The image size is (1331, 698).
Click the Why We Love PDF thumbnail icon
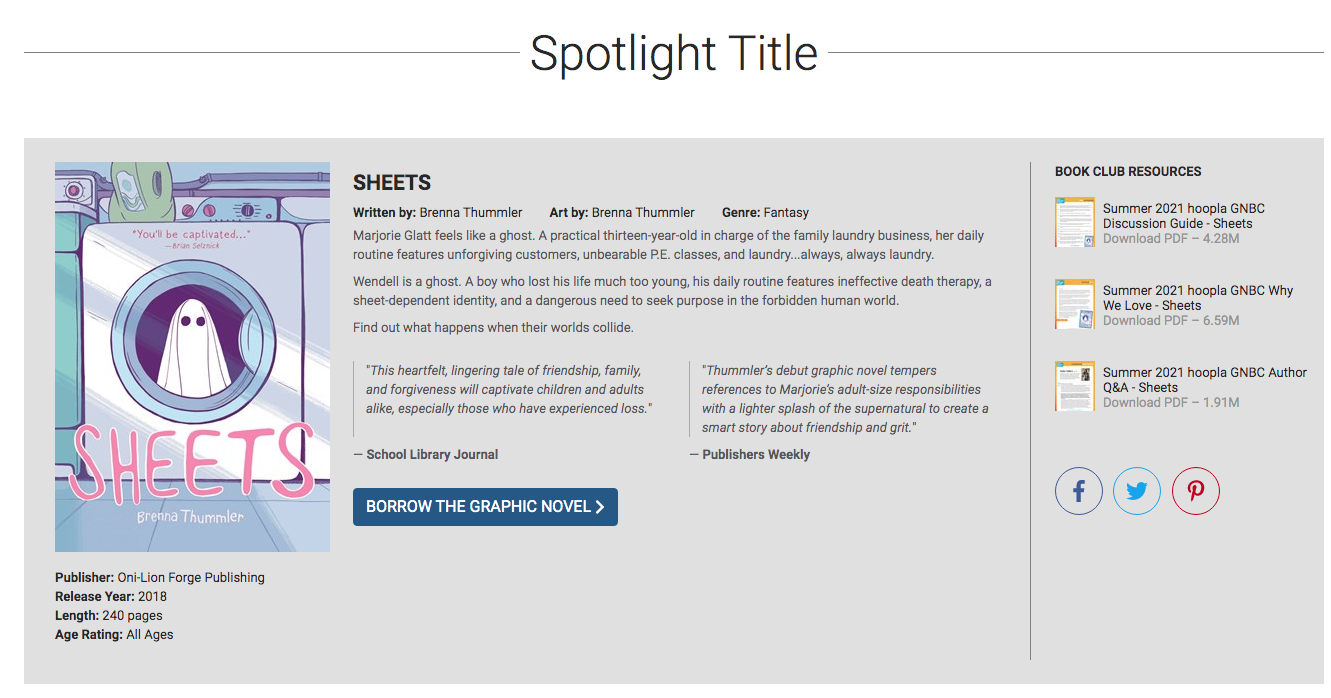pos(1075,304)
